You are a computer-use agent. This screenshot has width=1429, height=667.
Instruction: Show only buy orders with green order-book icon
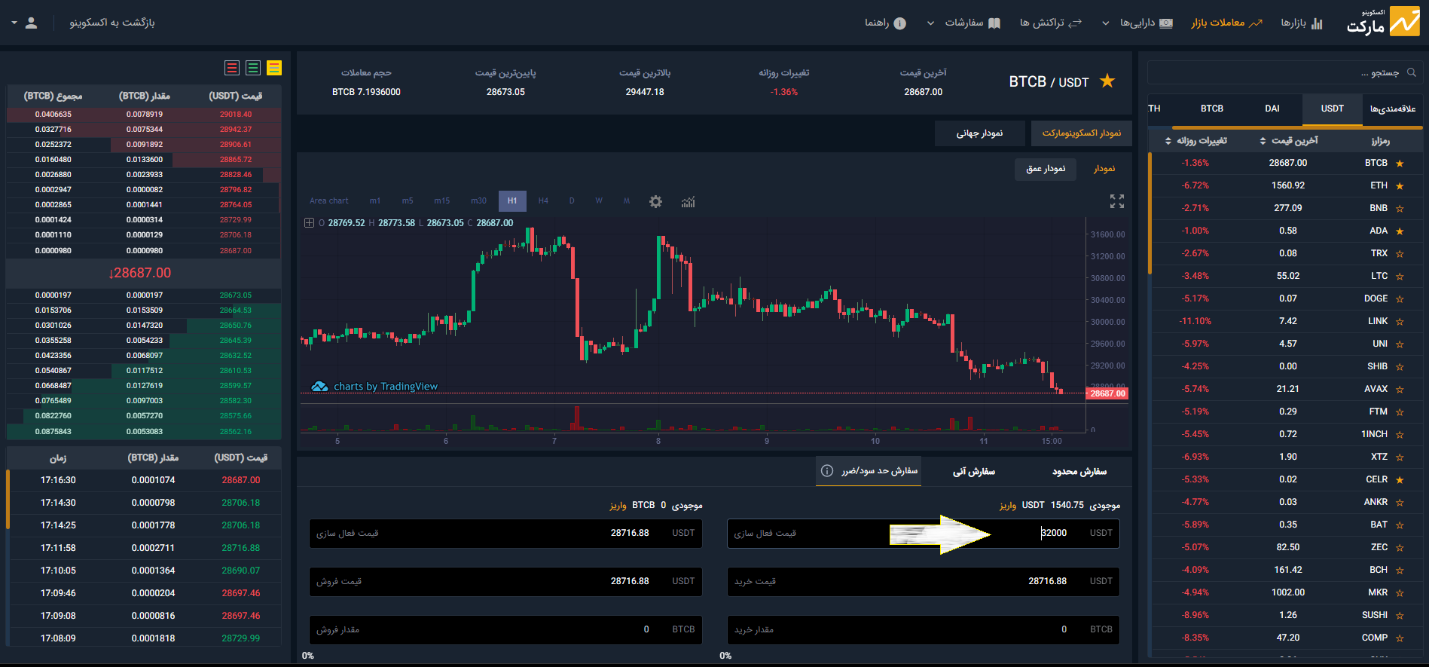point(253,68)
